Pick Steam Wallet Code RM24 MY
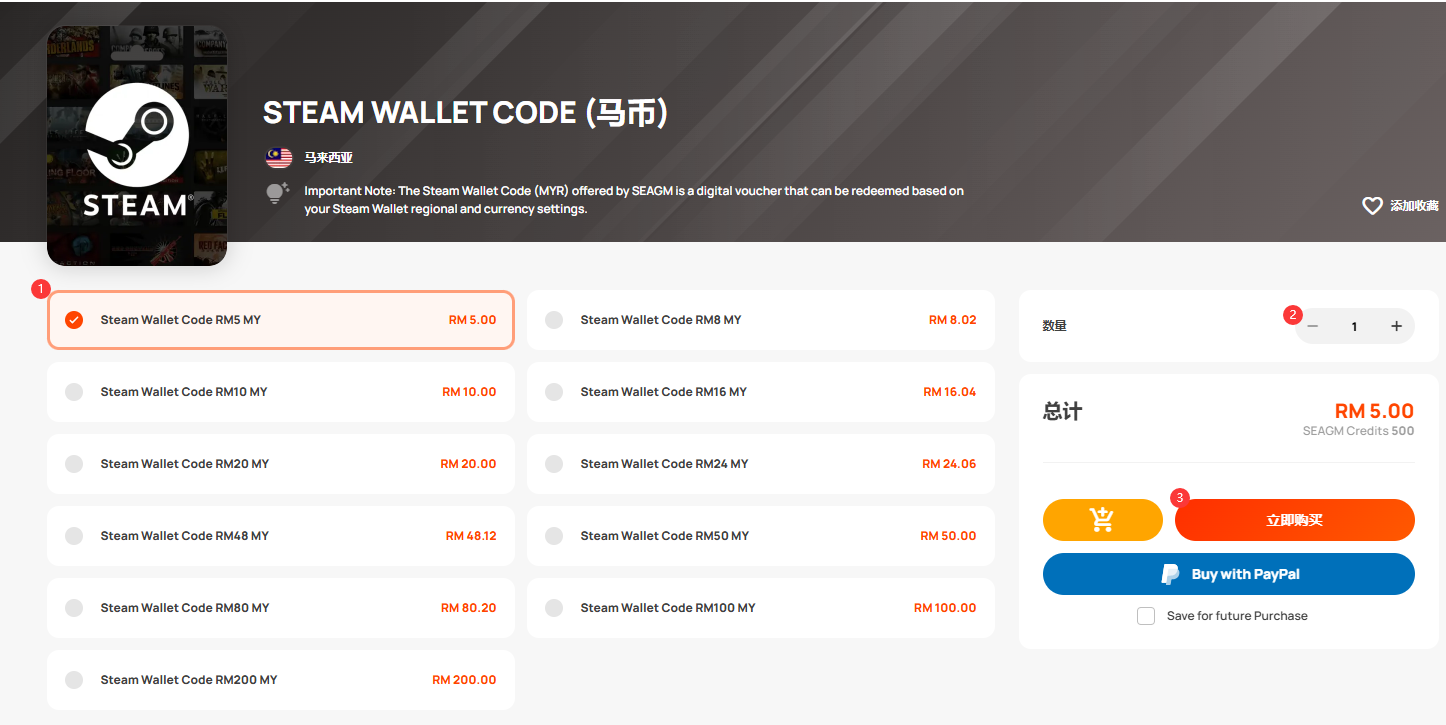The width and height of the screenshot is (1446, 725). click(761, 464)
